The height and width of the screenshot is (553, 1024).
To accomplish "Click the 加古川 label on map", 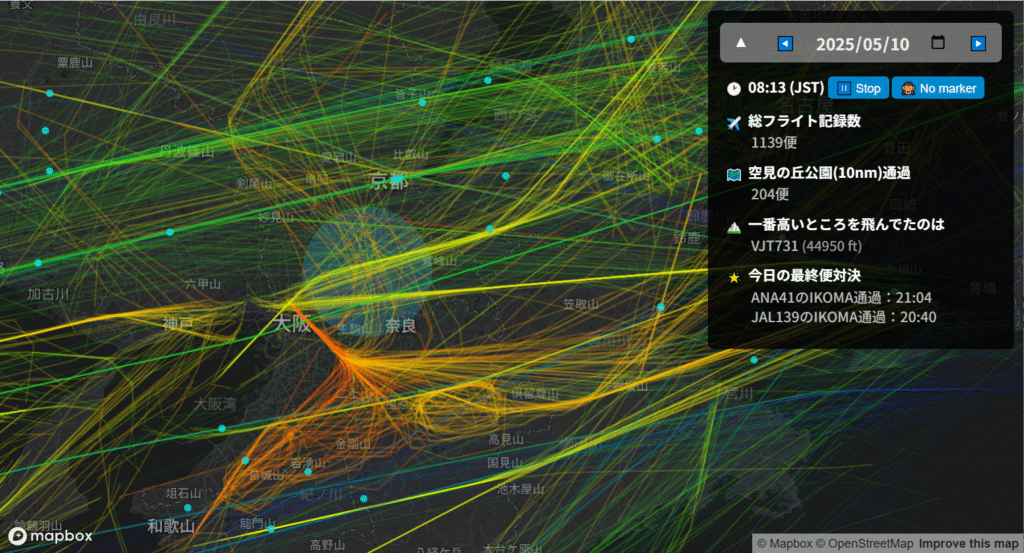I will click(x=48, y=294).
